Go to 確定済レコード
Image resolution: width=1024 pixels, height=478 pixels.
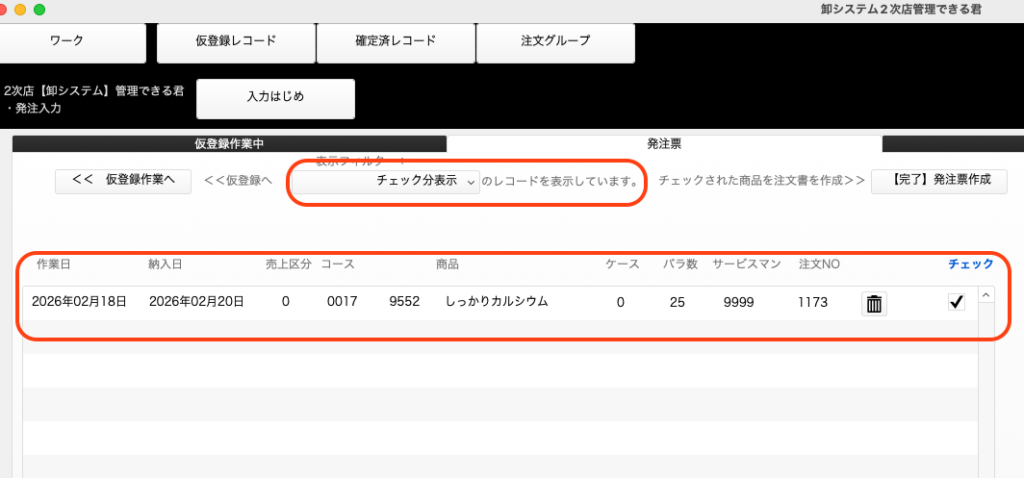pos(396,42)
